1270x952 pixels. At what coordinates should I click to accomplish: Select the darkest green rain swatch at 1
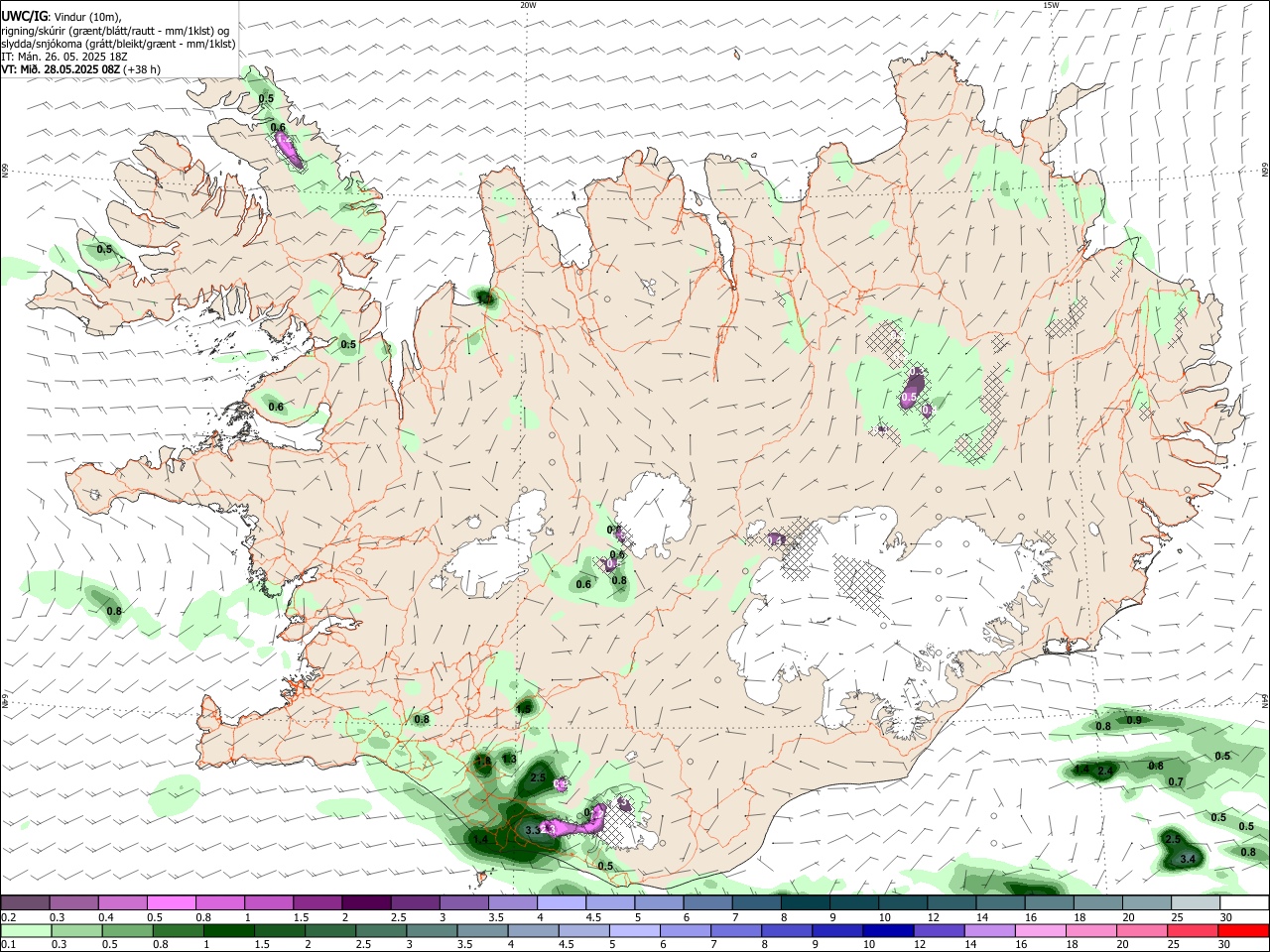[229, 930]
